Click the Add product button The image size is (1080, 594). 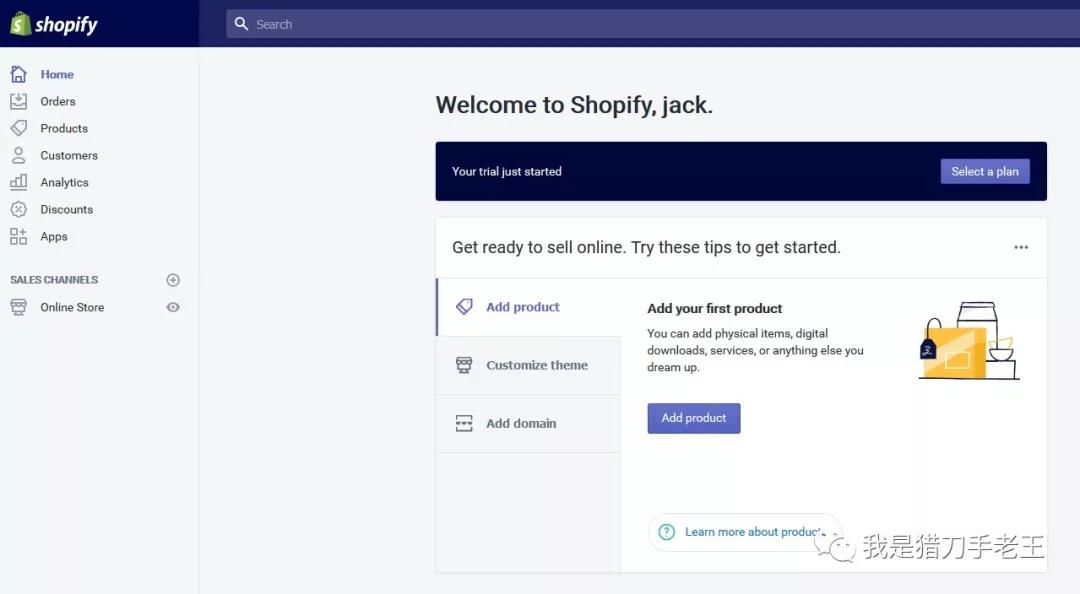(x=693, y=418)
